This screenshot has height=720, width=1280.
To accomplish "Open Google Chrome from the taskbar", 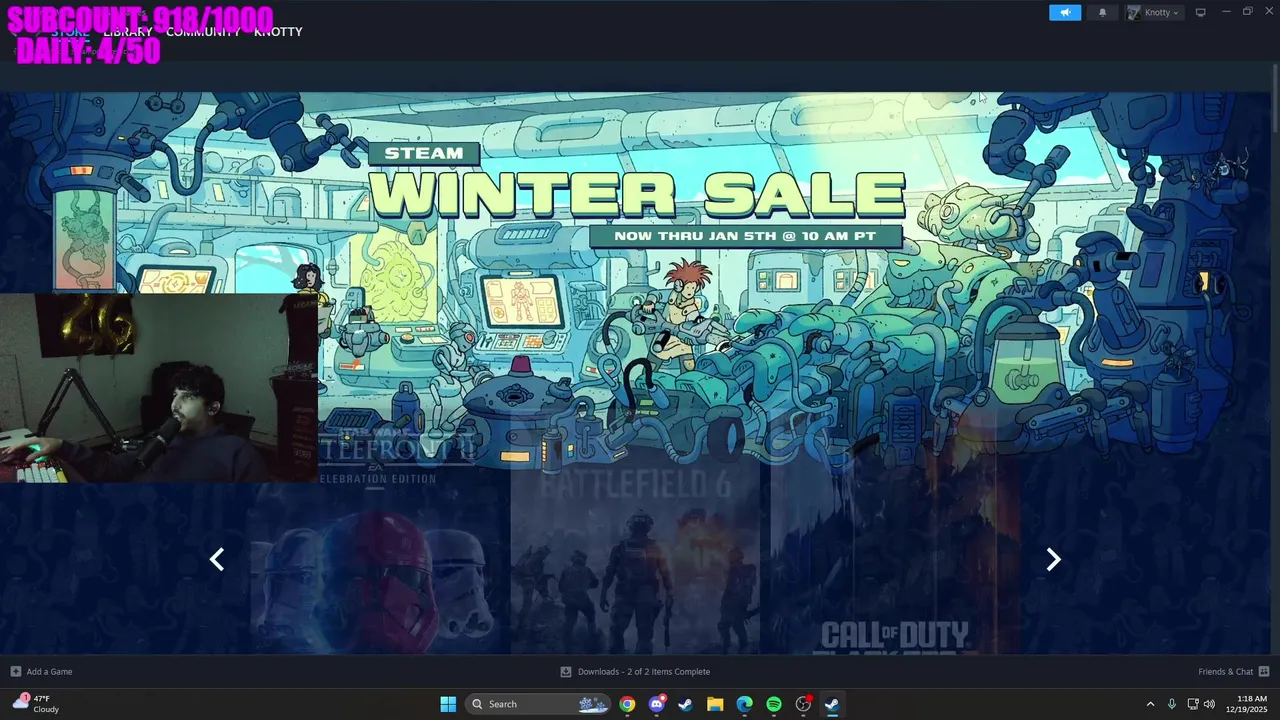I will (x=627, y=704).
